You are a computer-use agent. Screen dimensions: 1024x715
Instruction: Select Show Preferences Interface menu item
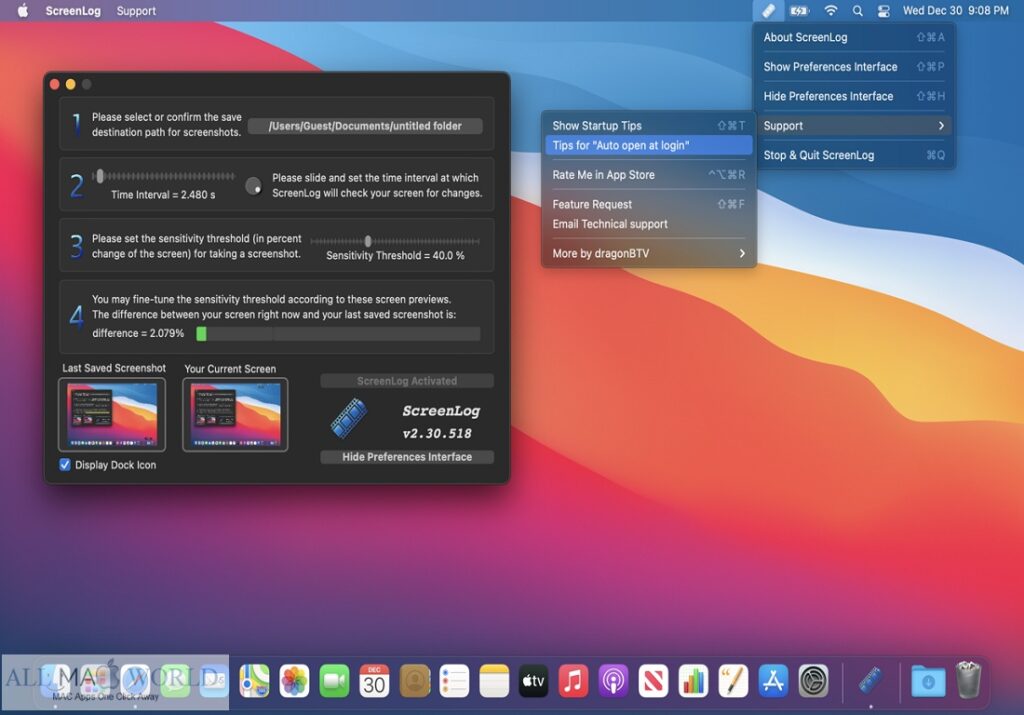(x=854, y=67)
